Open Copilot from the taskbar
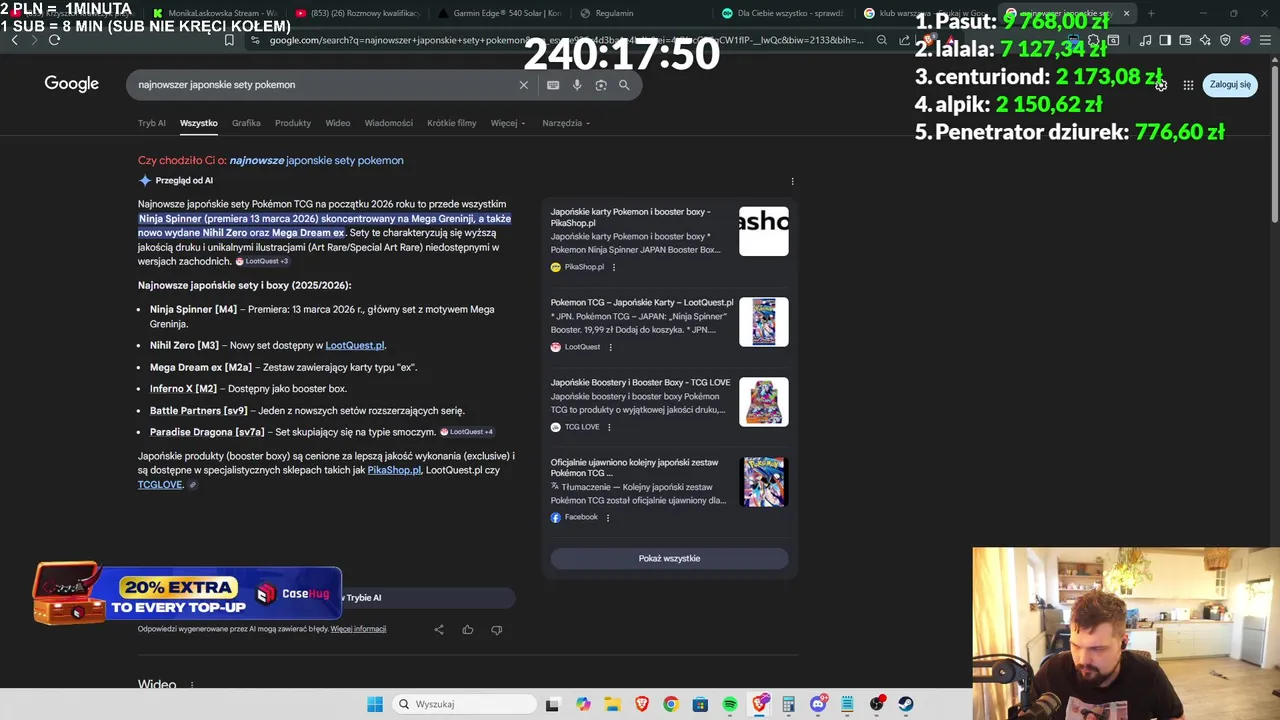 tap(583, 704)
